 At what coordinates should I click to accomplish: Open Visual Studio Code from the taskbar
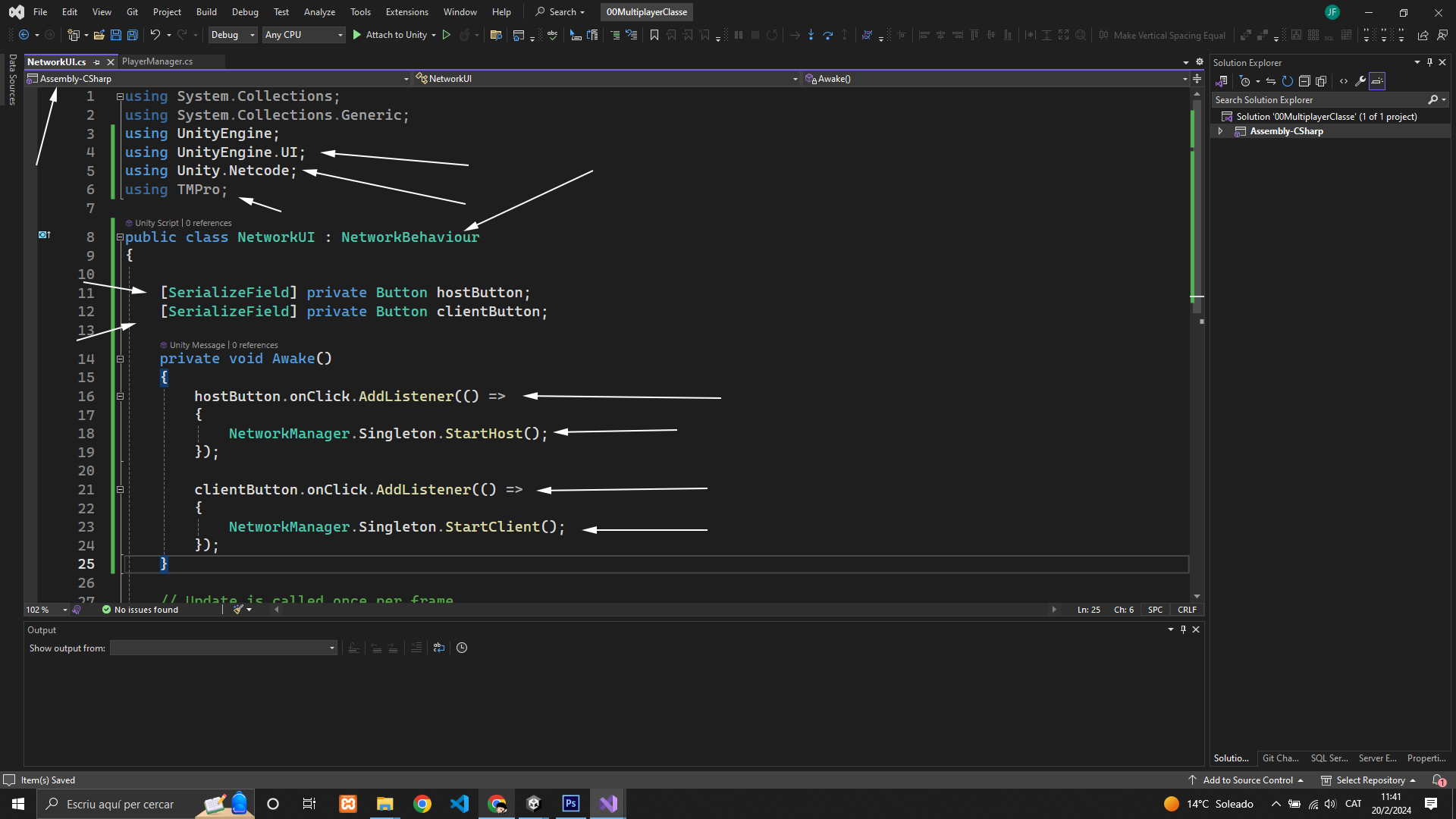pos(460,804)
